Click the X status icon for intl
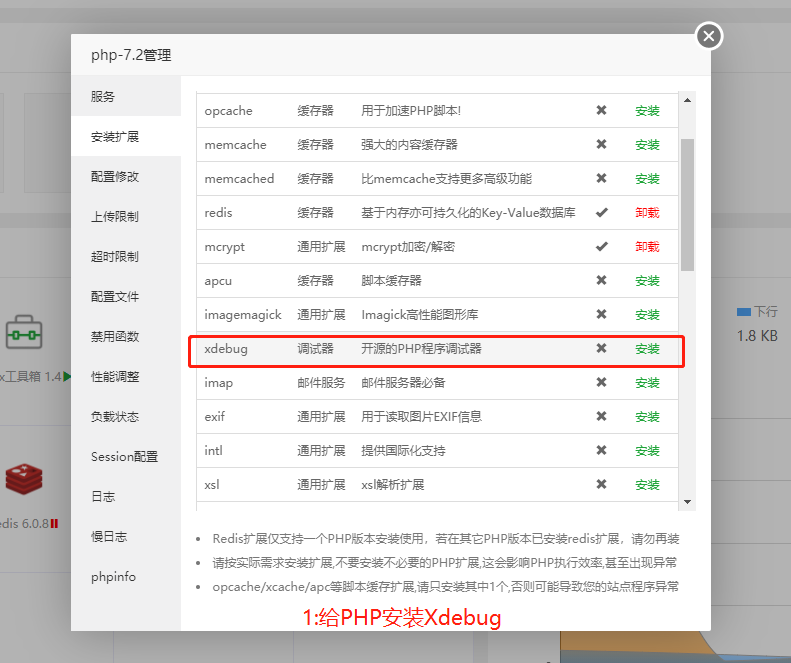 pos(601,450)
